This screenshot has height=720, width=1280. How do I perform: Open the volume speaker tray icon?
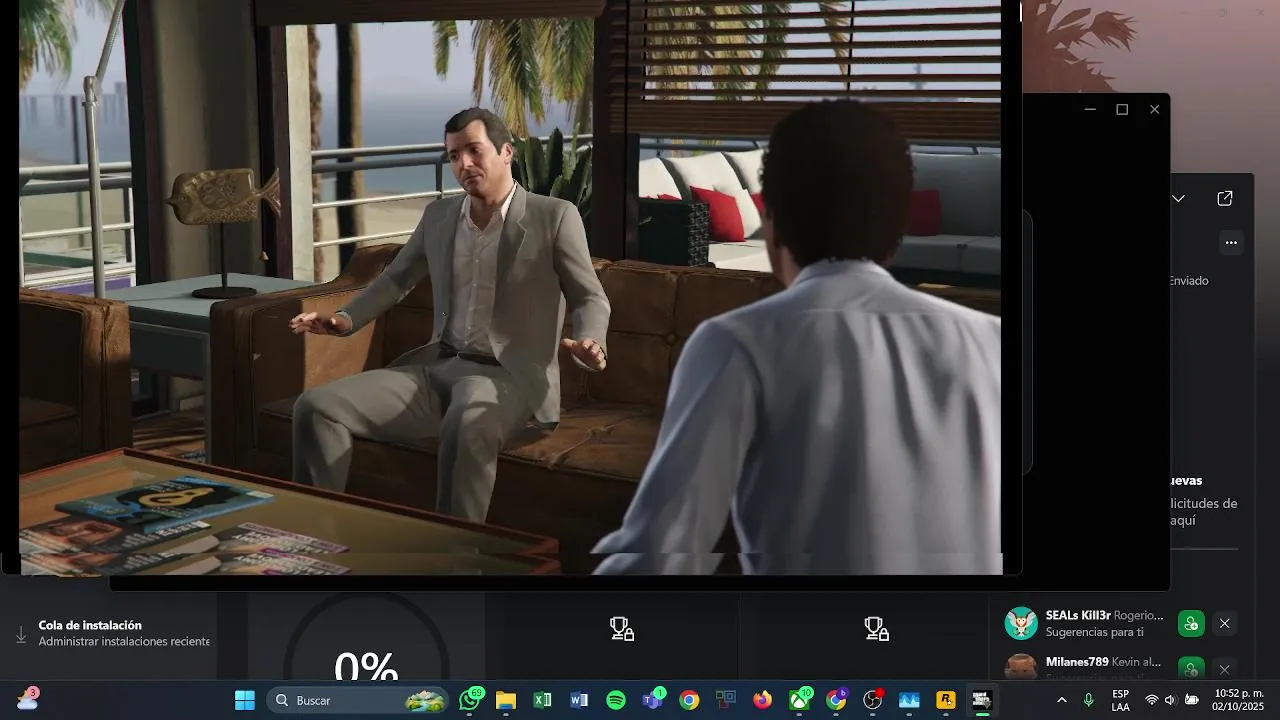click(x=1170, y=700)
